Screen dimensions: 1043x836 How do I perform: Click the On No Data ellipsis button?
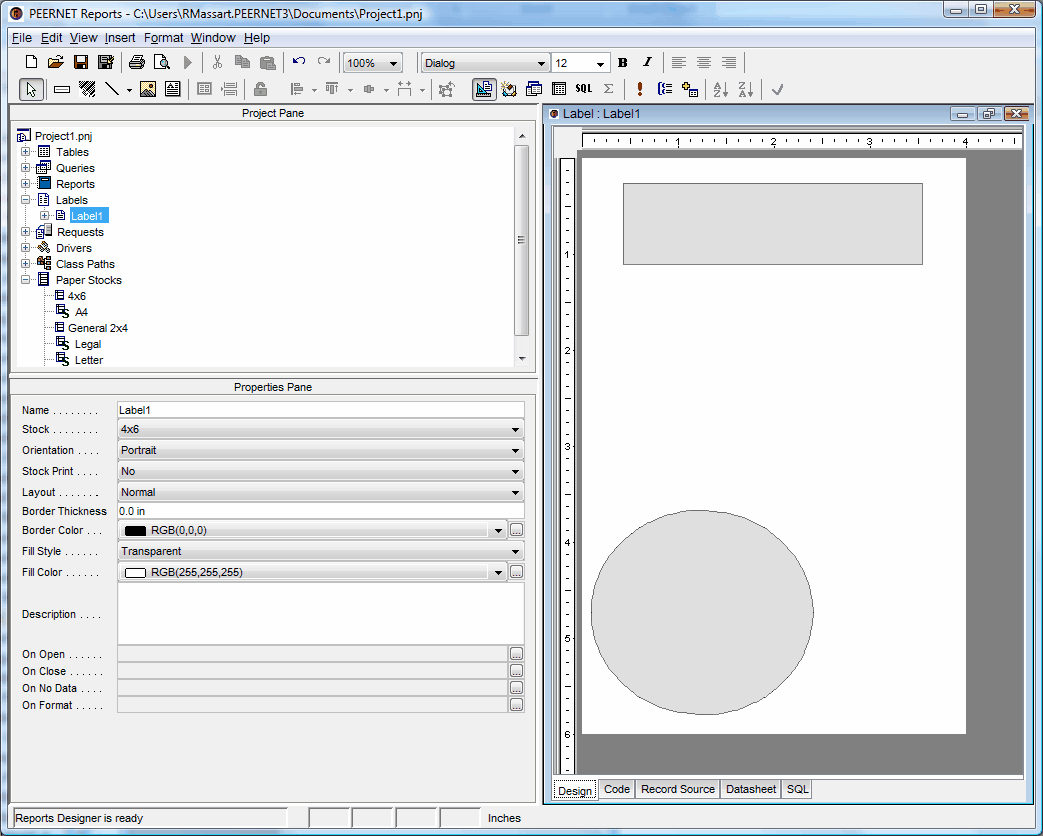(x=516, y=688)
